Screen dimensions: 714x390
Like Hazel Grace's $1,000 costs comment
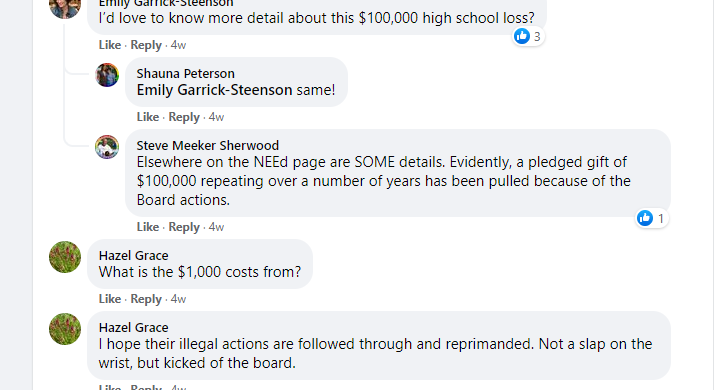(110, 298)
